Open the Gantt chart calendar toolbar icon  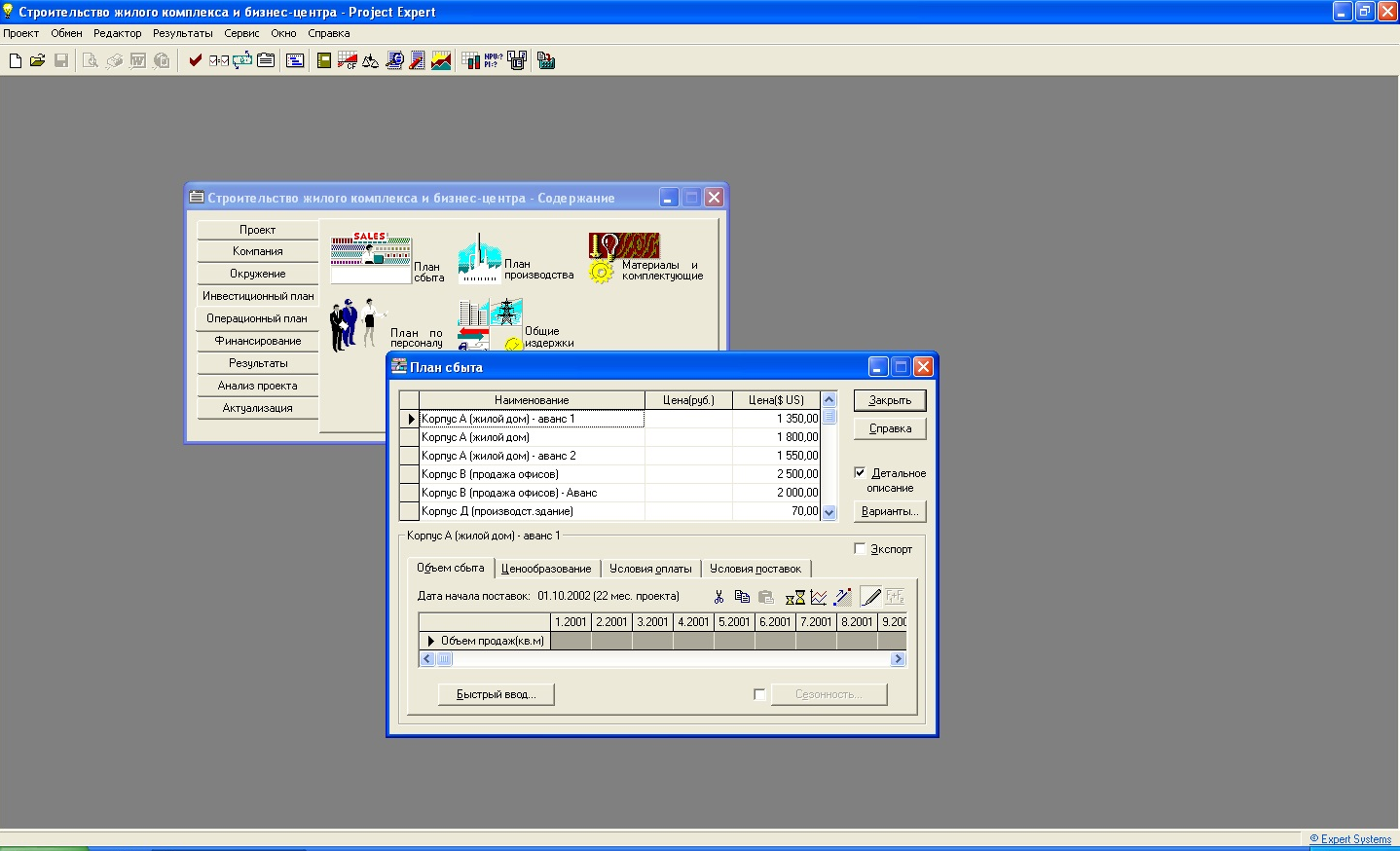coord(295,60)
